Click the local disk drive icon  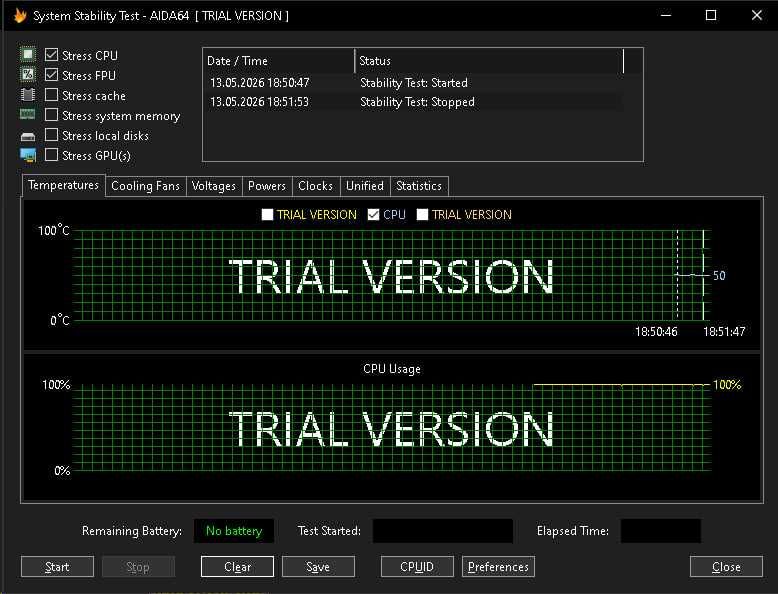point(28,136)
